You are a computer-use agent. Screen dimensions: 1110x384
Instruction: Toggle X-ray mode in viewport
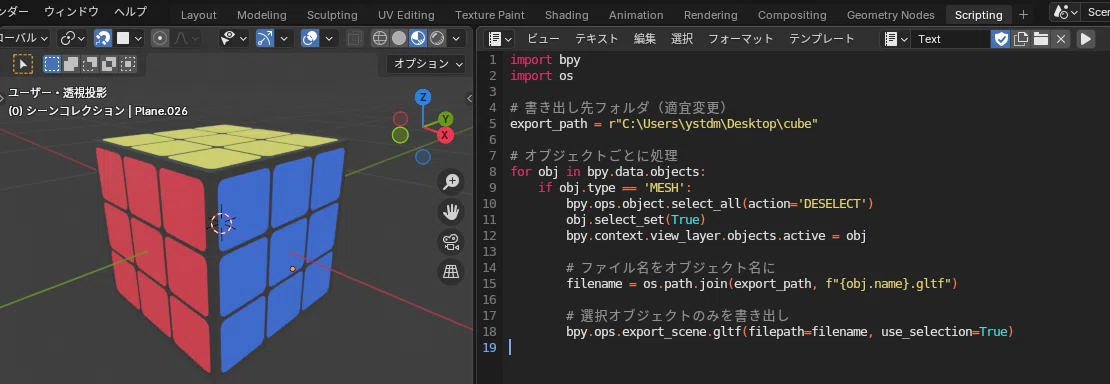coord(356,38)
